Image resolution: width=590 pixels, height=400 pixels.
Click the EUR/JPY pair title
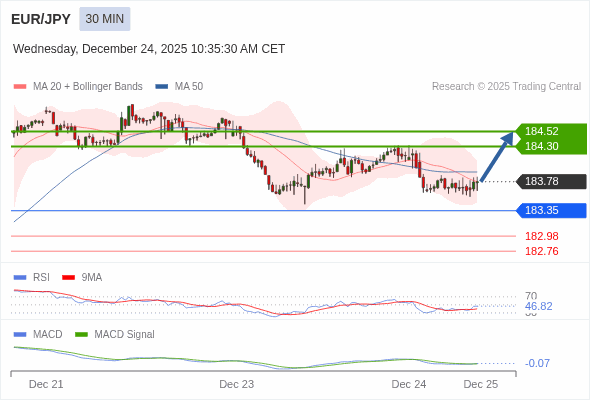click(41, 19)
